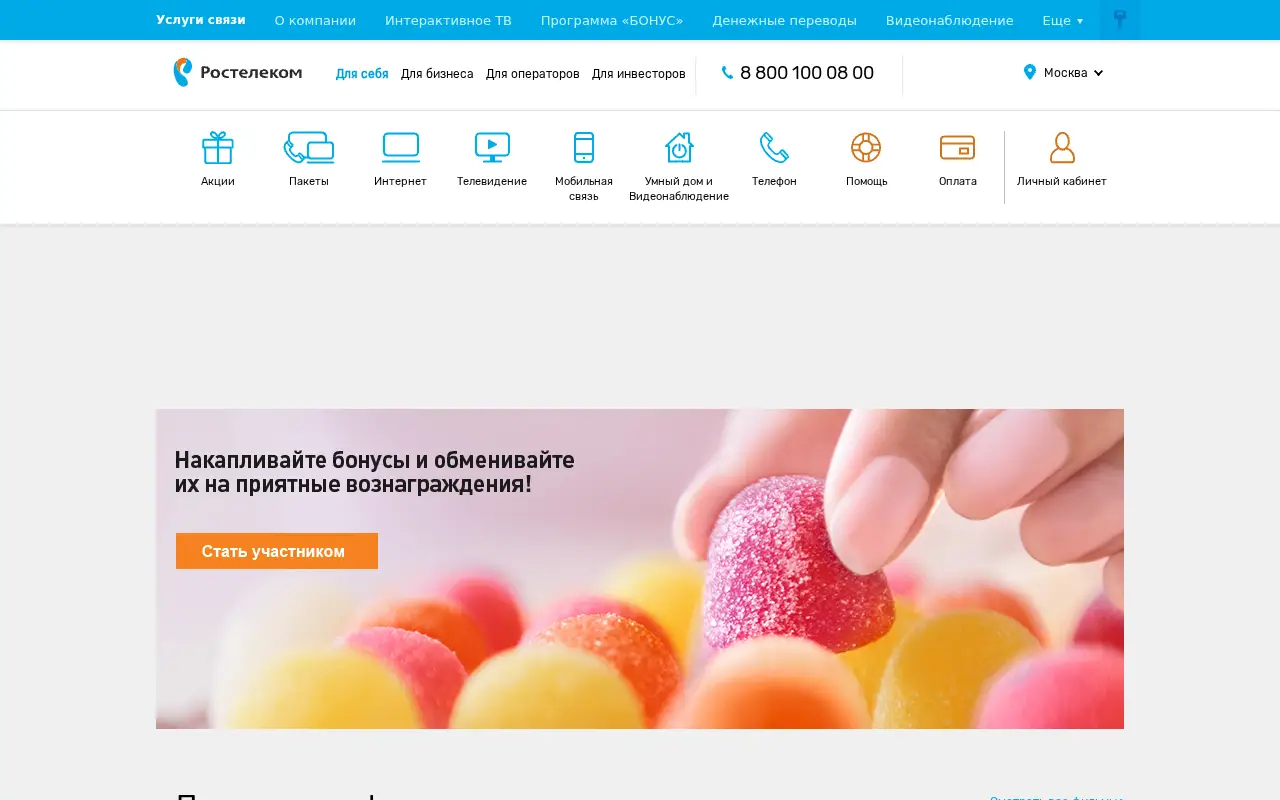Screen dimensions: 1280x800
Task: Select Умный дом и Видеонаблюдение icon
Action: click(x=679, y=148)
